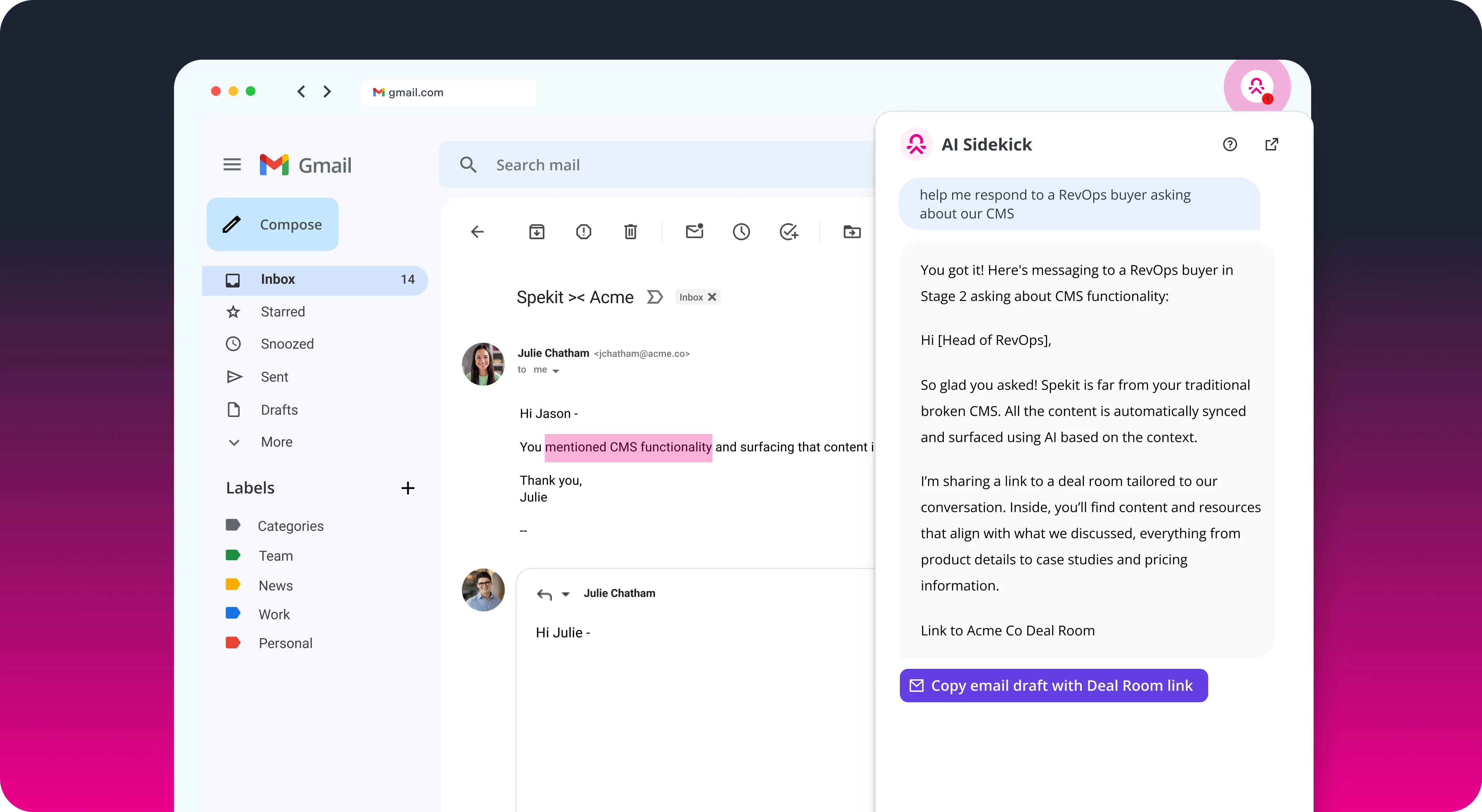The width and height of the screenshot is (1482, 812).
Task: Click recipient Julie Chatham in reply draft
Action: tap(619, 594)
